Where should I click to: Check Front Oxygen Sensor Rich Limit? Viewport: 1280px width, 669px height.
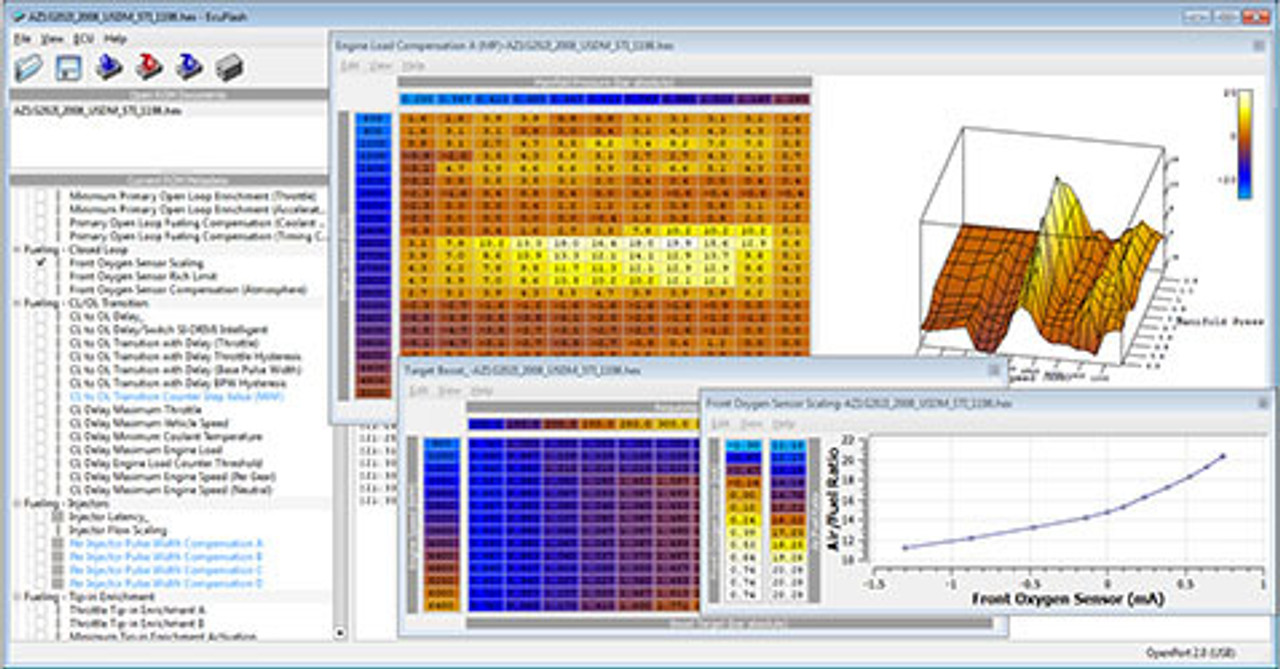click(x=41, y=276)
